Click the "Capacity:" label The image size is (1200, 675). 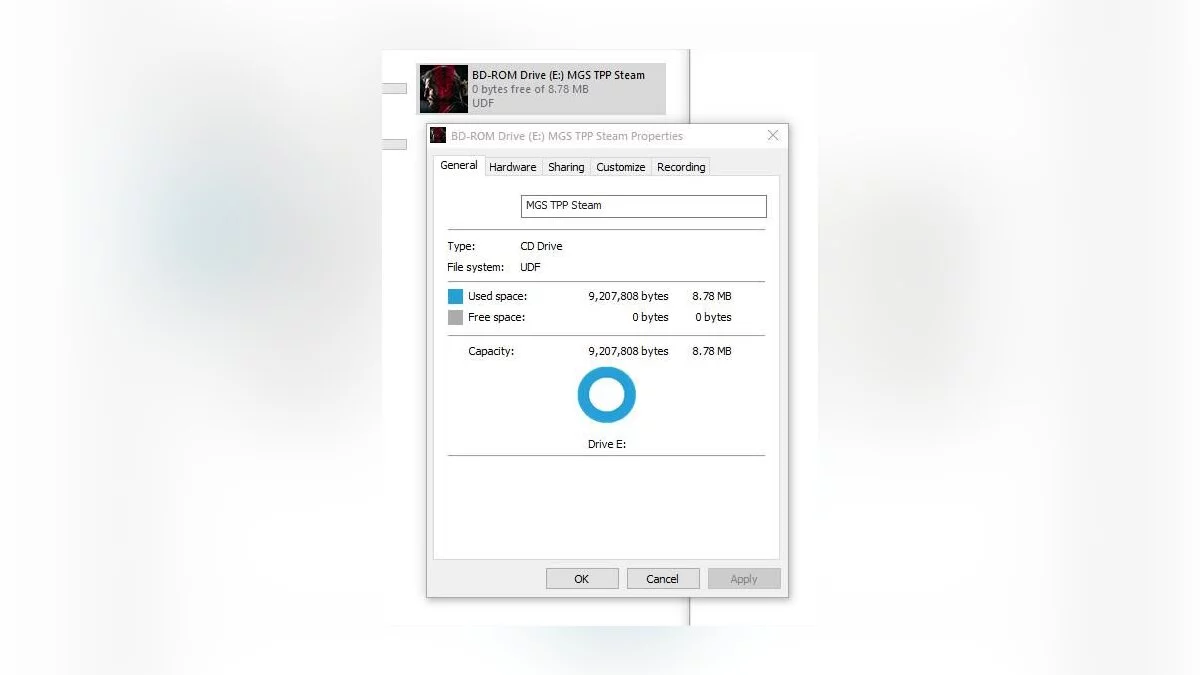point(491,351)
